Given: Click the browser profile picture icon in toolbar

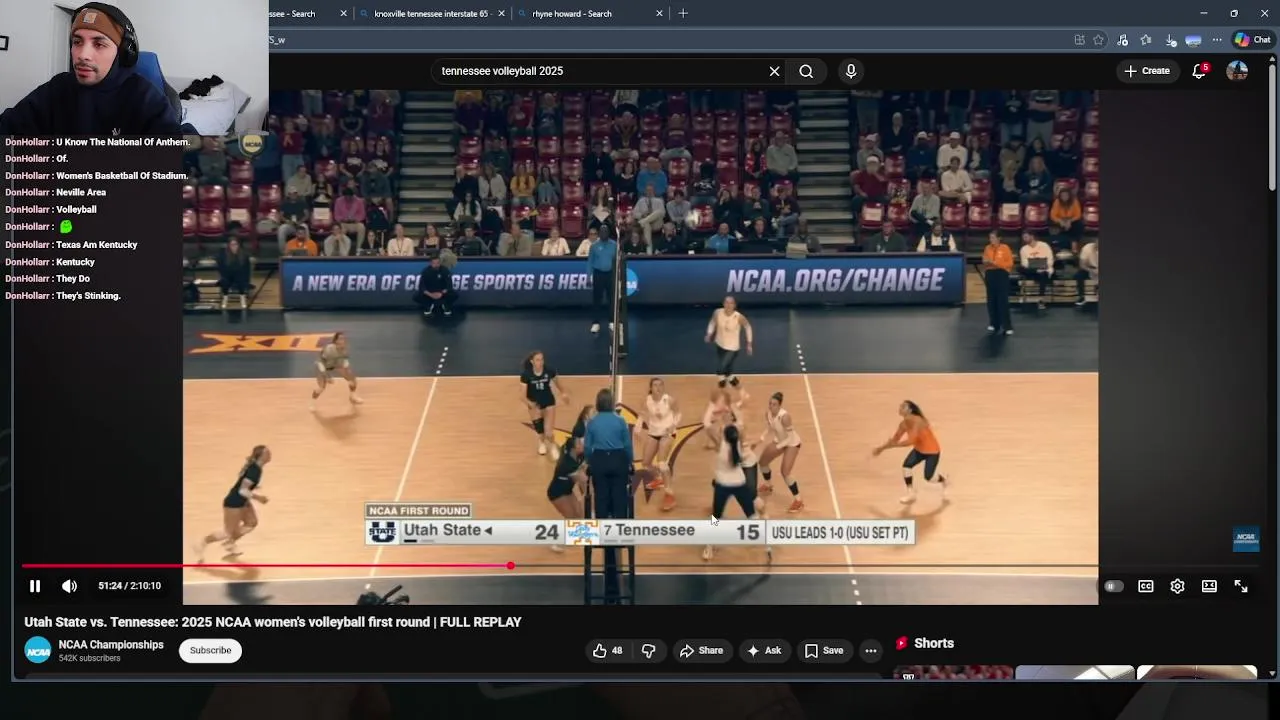Looking at the screenshot, I should click(x=1193, y=40).
